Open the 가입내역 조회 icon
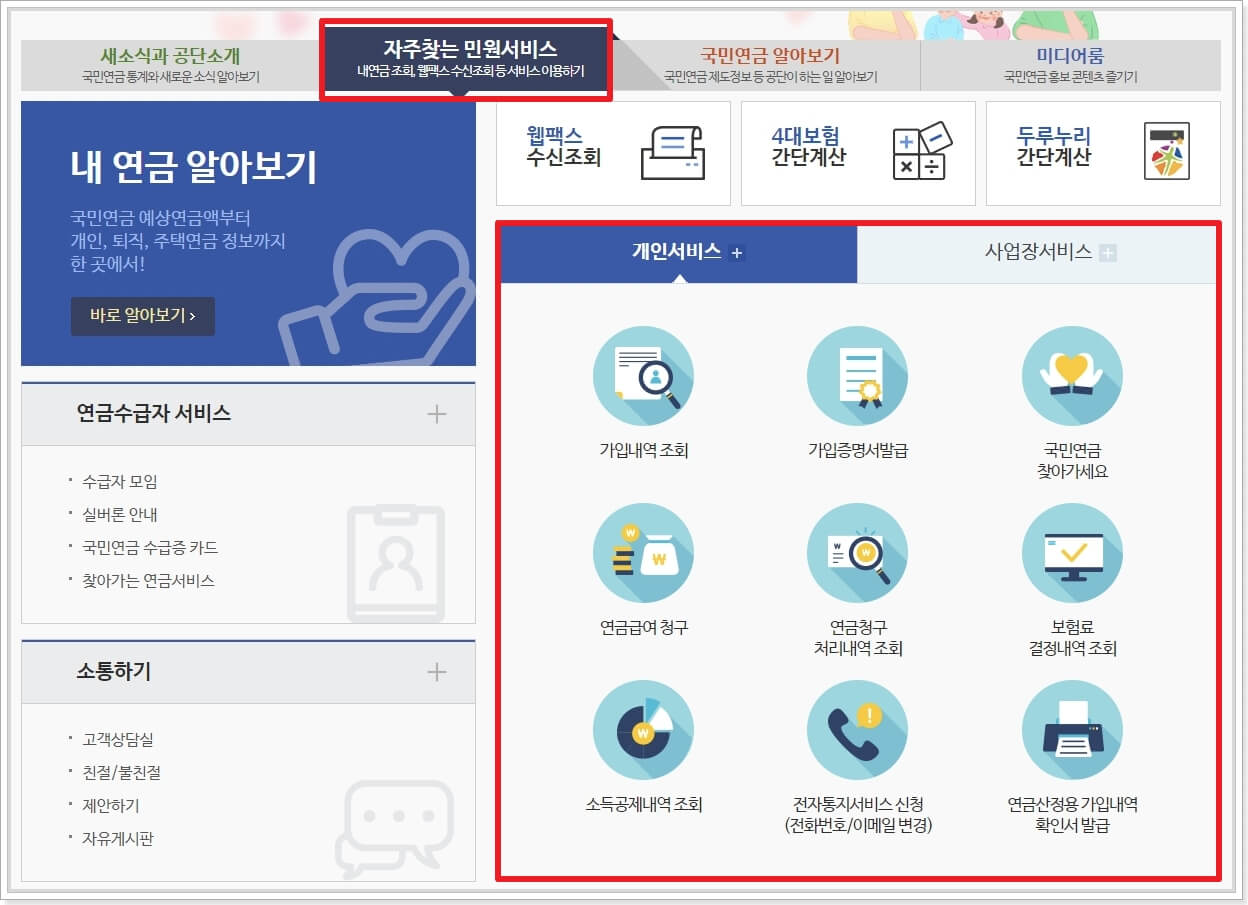1248x905 pixels. coord(644,376)
